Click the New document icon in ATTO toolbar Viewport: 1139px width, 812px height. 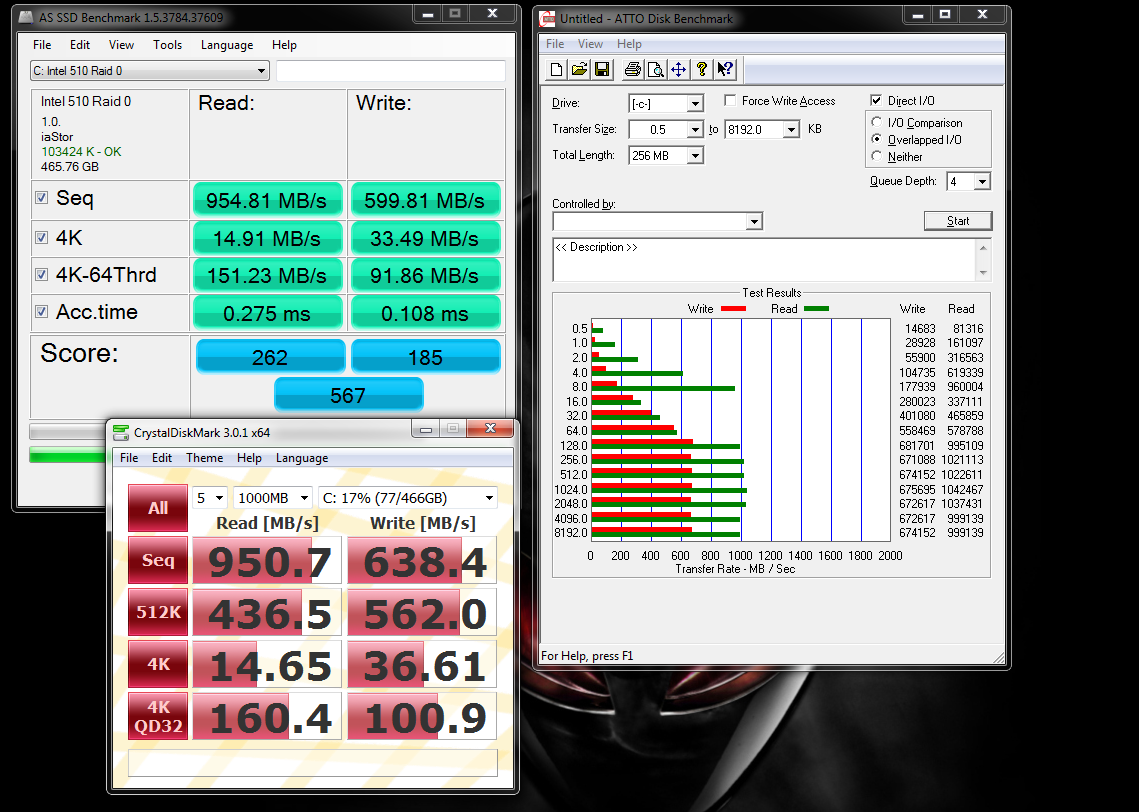point(556,69)
